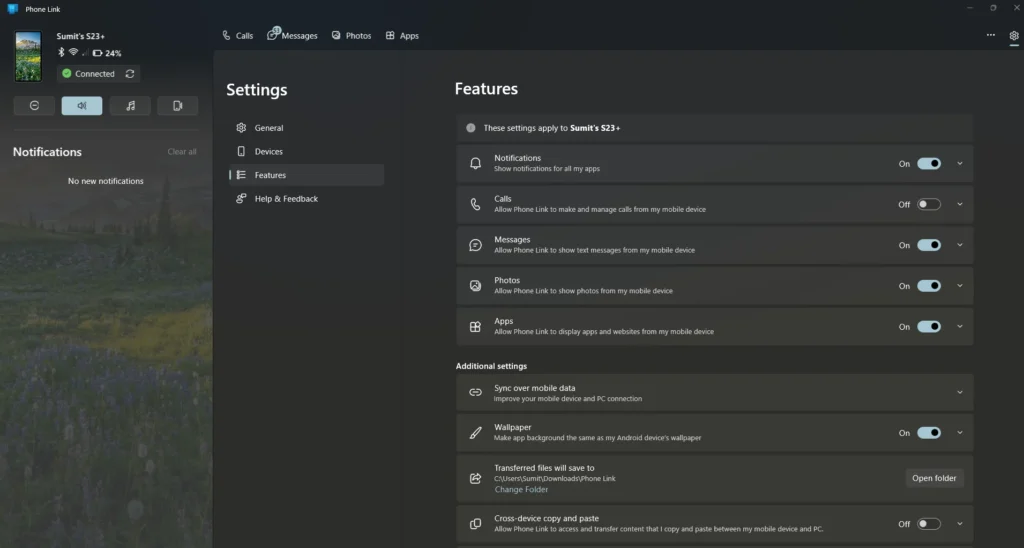Viewport: 1024px width, 548px height.
Task: Disable the Wallpaper toggle
Action: 929,432
